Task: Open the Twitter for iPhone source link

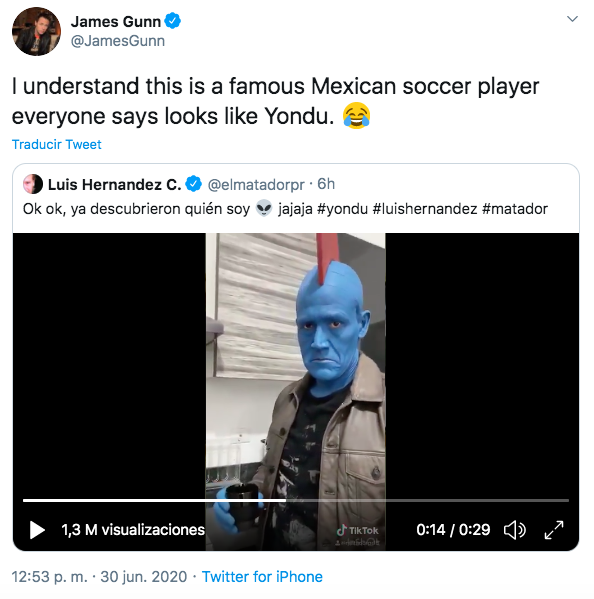Action: pyautogui.click(x=262, y=577)
